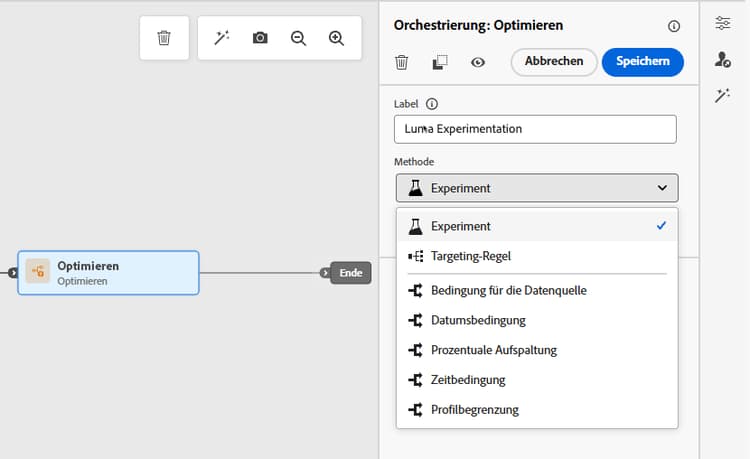Image resolution: width=750 pixels, height=459 pixels.
Task: Click the duplicate activity icon in panel
Action: [x=440, y=62]
